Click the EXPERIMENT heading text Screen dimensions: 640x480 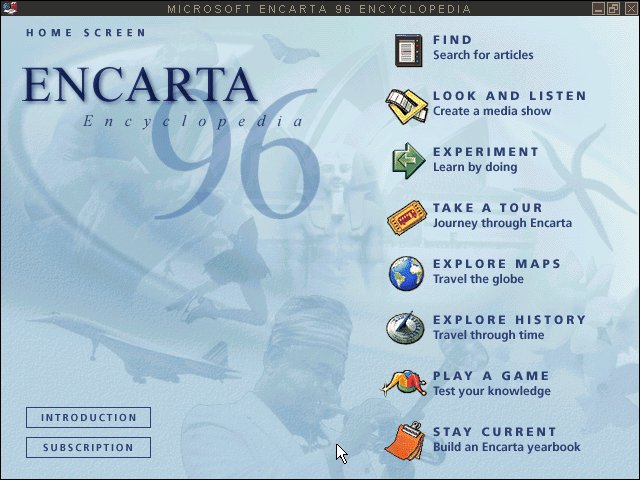[485, 152]
